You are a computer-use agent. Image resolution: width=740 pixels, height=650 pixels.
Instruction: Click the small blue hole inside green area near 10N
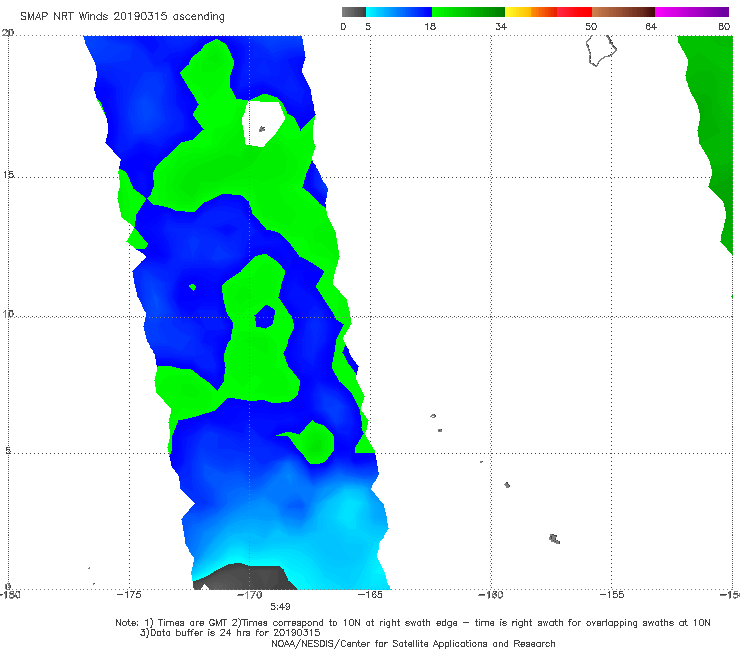tap(265, 316)
